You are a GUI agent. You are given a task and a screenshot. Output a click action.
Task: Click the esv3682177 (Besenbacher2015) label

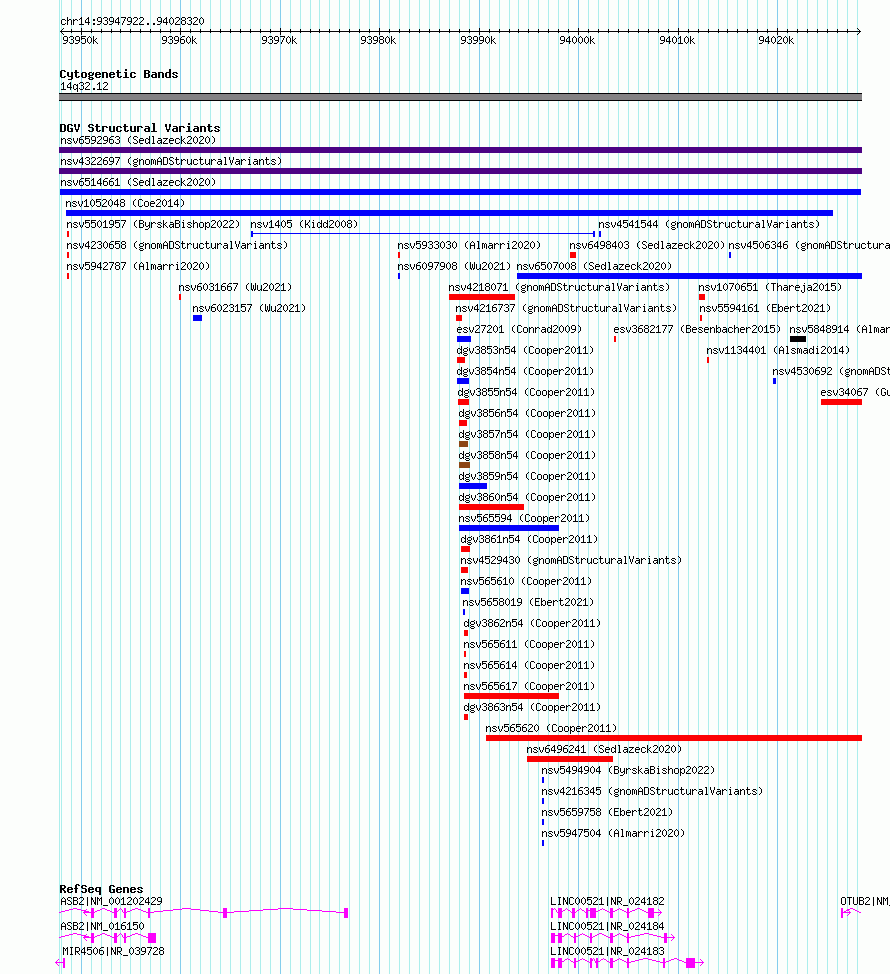[x=697, y=329]
